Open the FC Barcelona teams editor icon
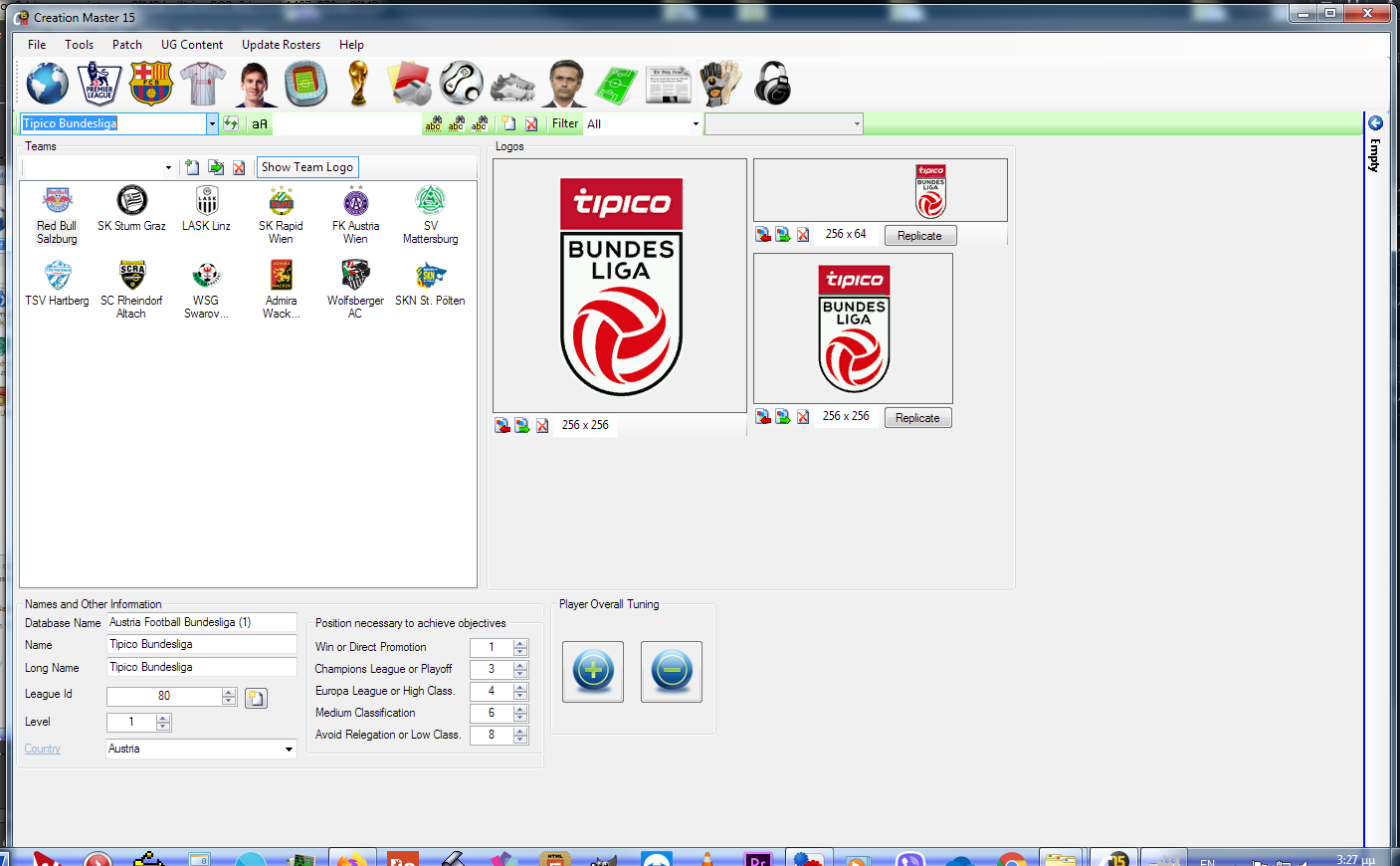This screenshot has height=866, width=1400. tap(151, 84)
